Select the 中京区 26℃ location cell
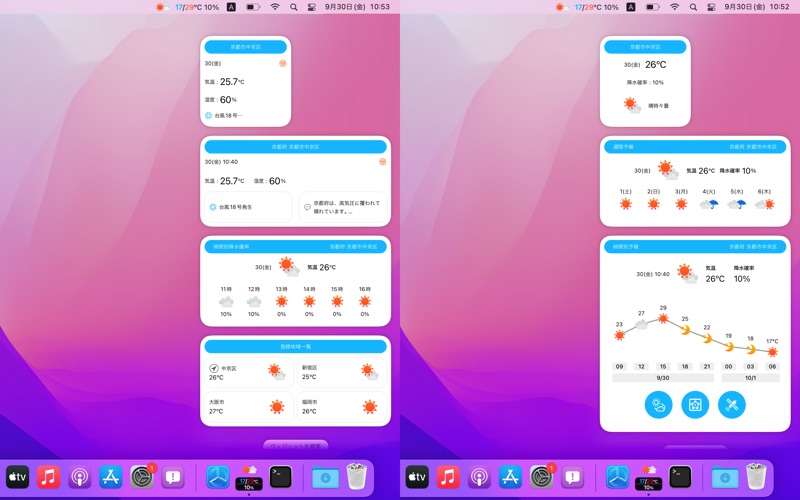Image resolution: width=800 pixels, height=500 pixels. click(248, 373)
